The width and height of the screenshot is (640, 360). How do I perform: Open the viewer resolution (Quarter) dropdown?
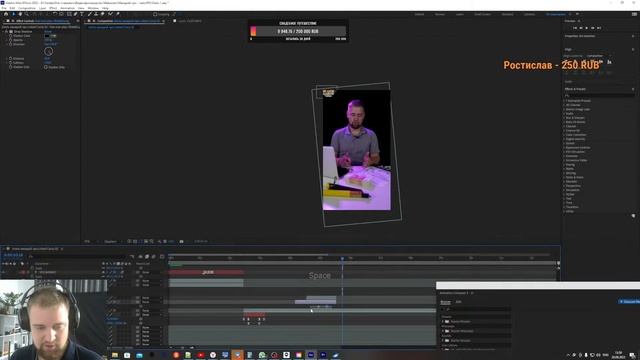pos(112,242)
